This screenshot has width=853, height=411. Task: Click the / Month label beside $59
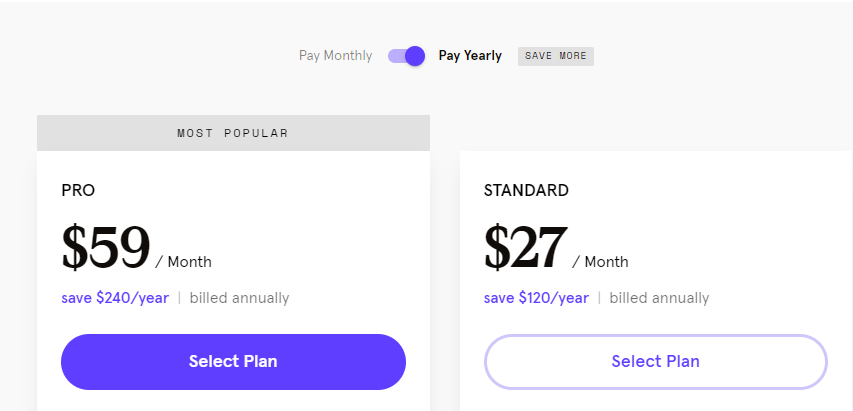coord(183,262)
